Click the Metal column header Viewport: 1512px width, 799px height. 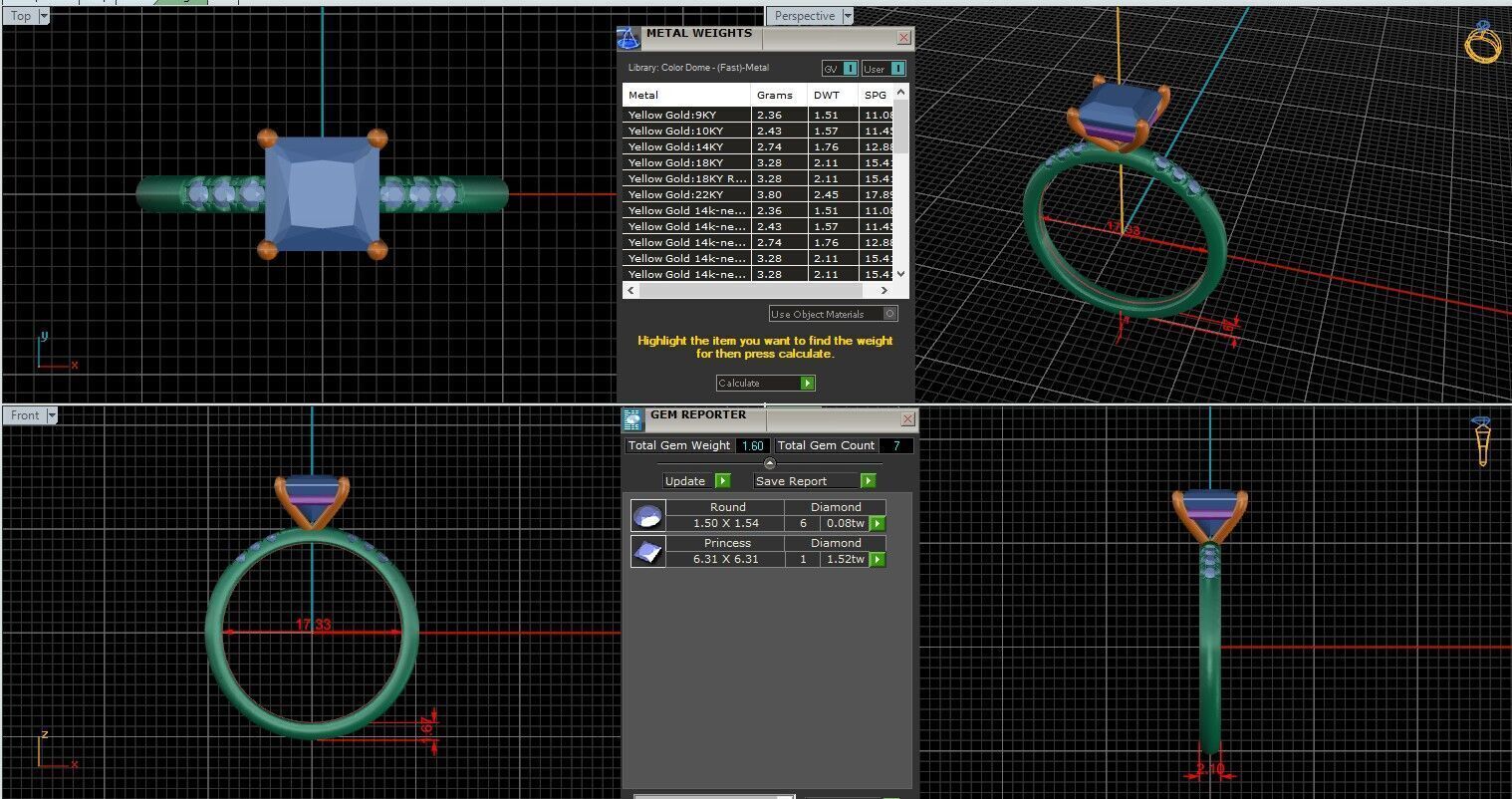coord(686,95)
